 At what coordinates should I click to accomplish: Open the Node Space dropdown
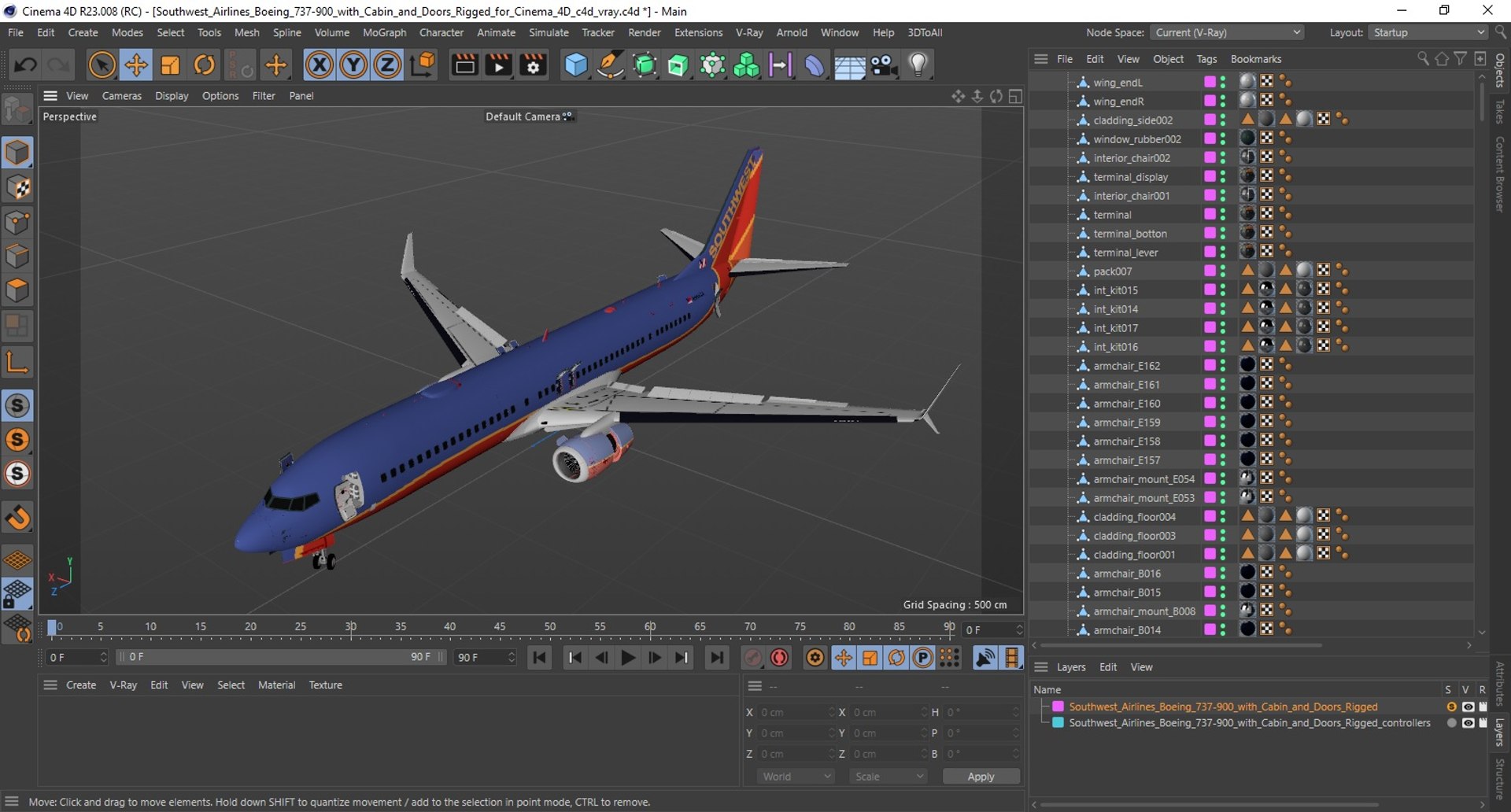pos(1226,32)
